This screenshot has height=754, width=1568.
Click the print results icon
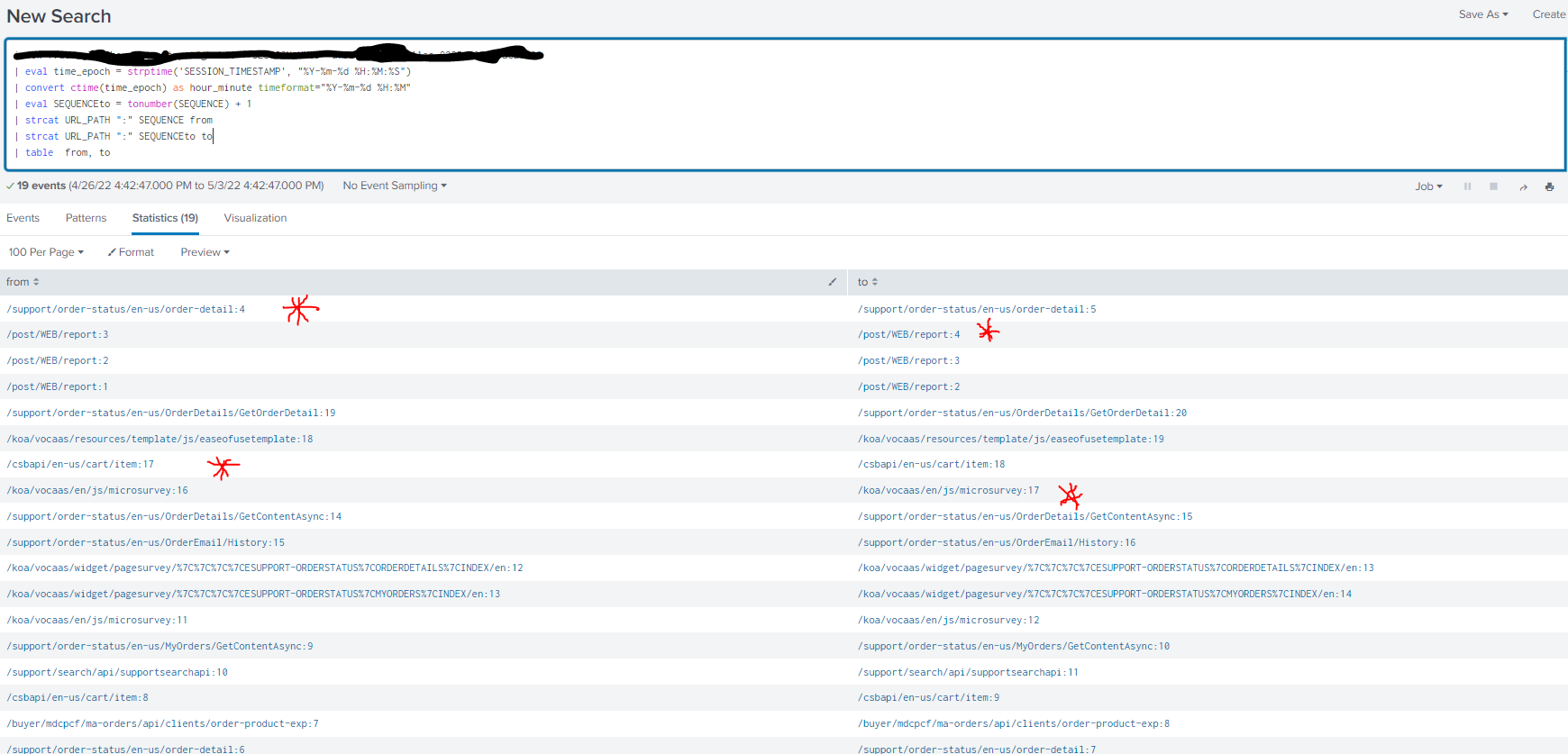1549,186
